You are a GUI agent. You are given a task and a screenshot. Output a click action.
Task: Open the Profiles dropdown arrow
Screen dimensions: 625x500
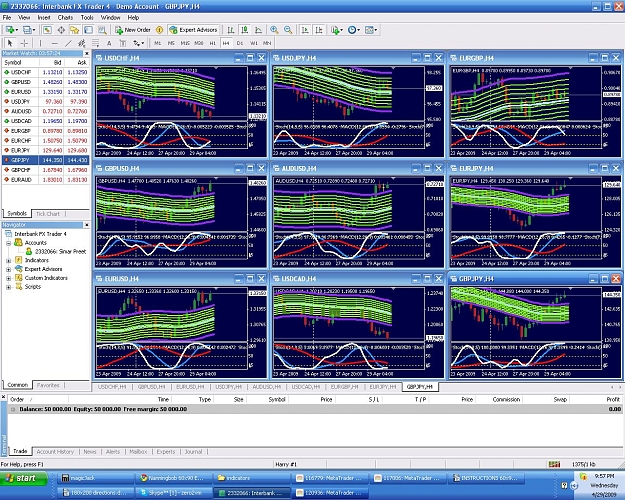click(x=34, y=30)
